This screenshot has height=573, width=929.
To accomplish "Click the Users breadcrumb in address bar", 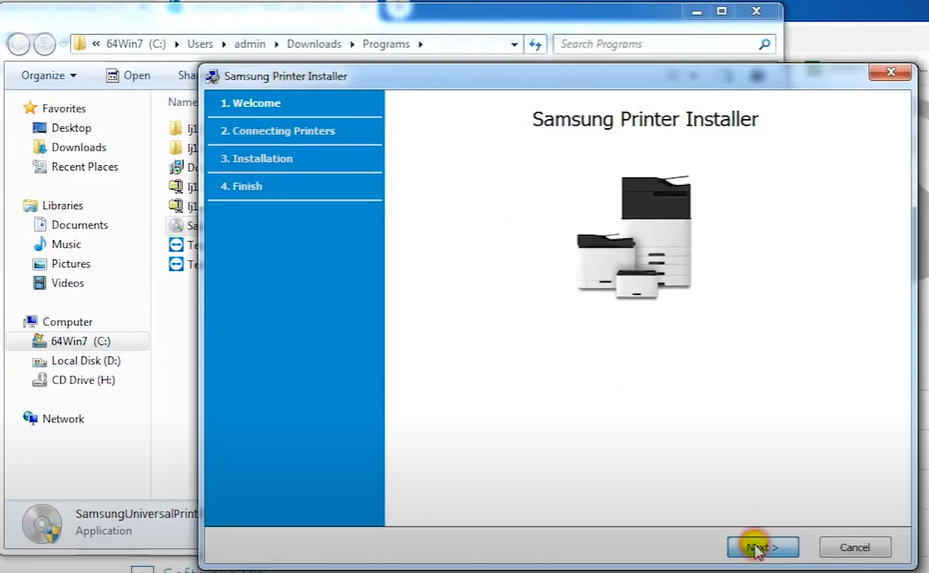I will [200, 44].
